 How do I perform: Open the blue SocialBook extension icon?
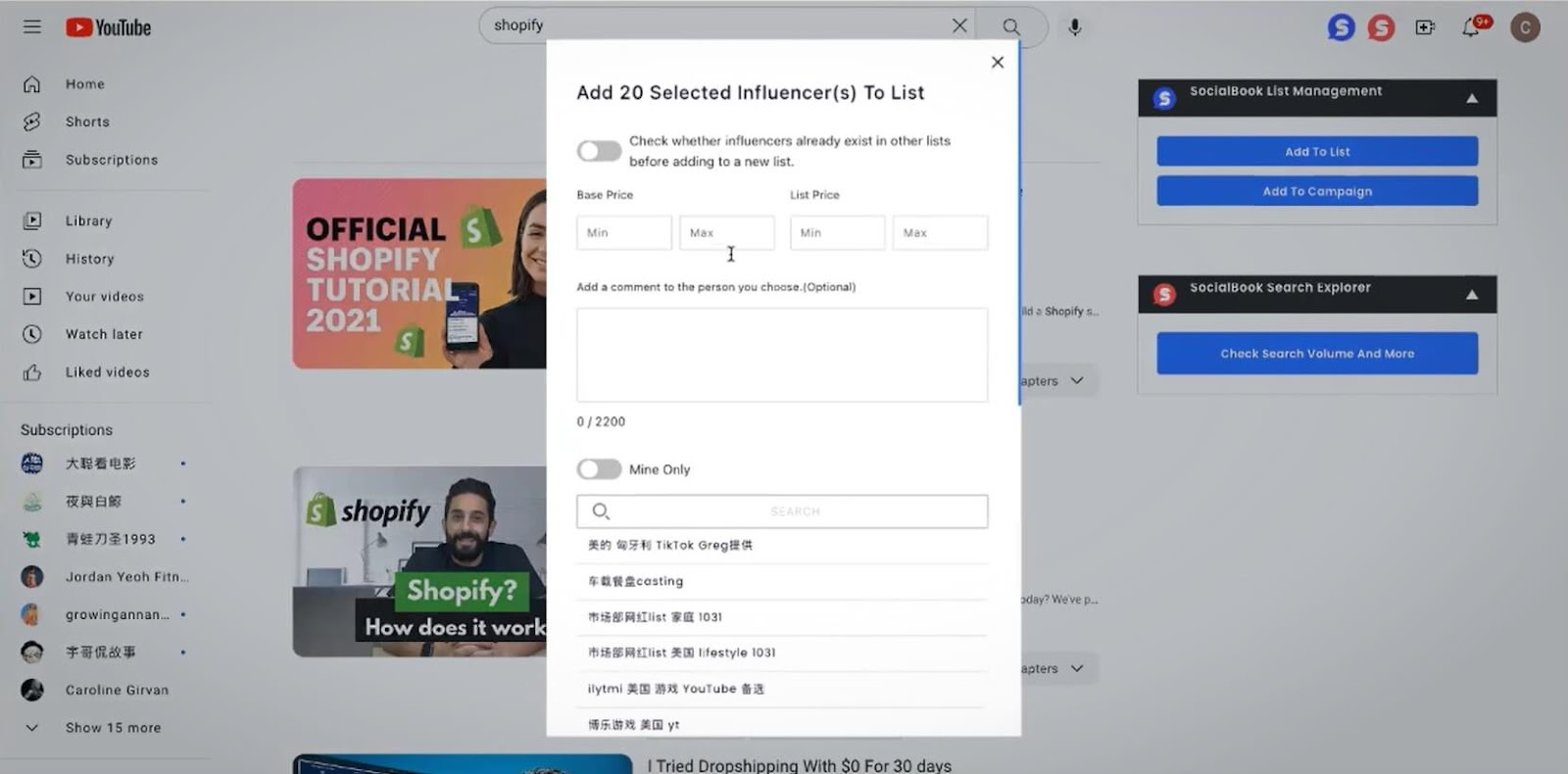point(1341,27)
